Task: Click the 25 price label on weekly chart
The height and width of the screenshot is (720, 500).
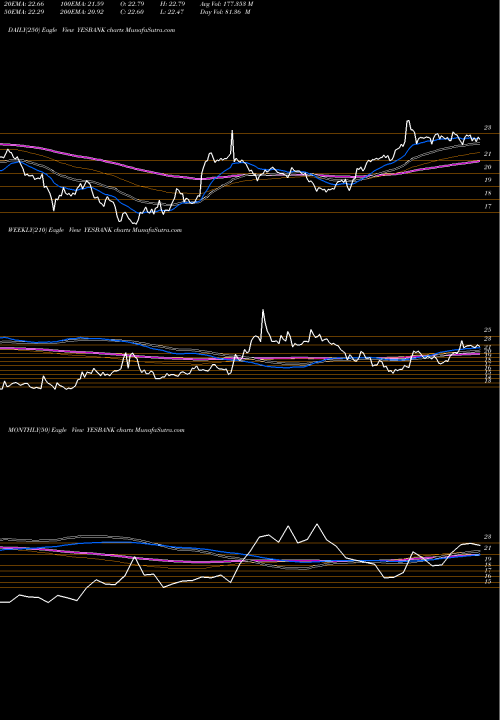Action: (x=488, y=330)
